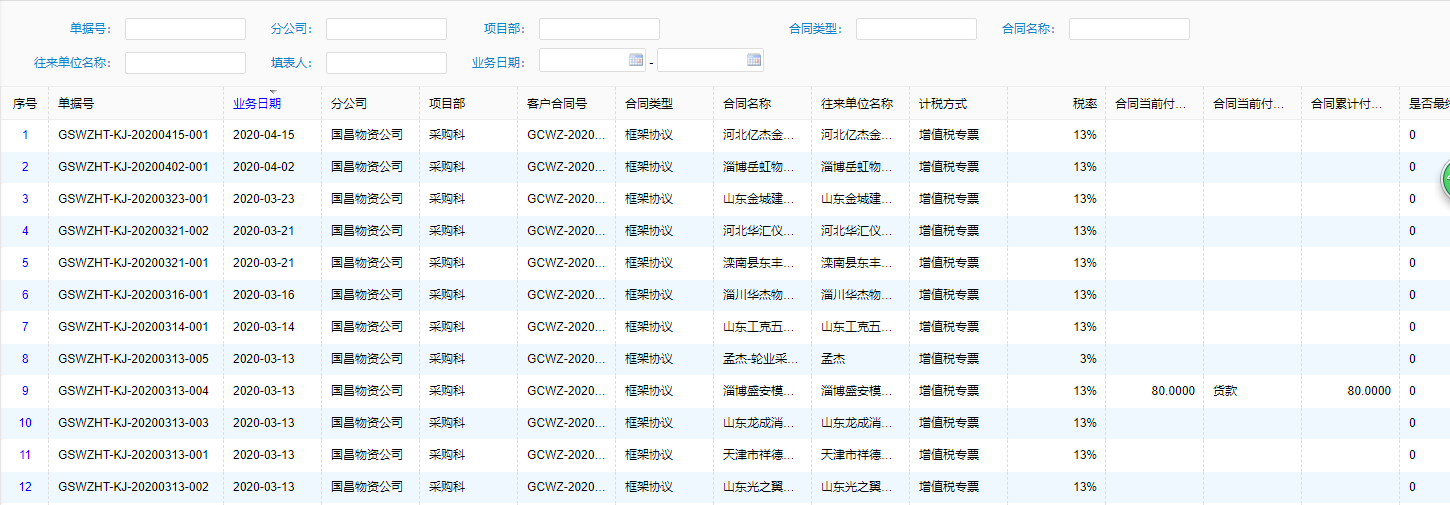Open row number 5 link
The image size is (1450, 505).
25,263
